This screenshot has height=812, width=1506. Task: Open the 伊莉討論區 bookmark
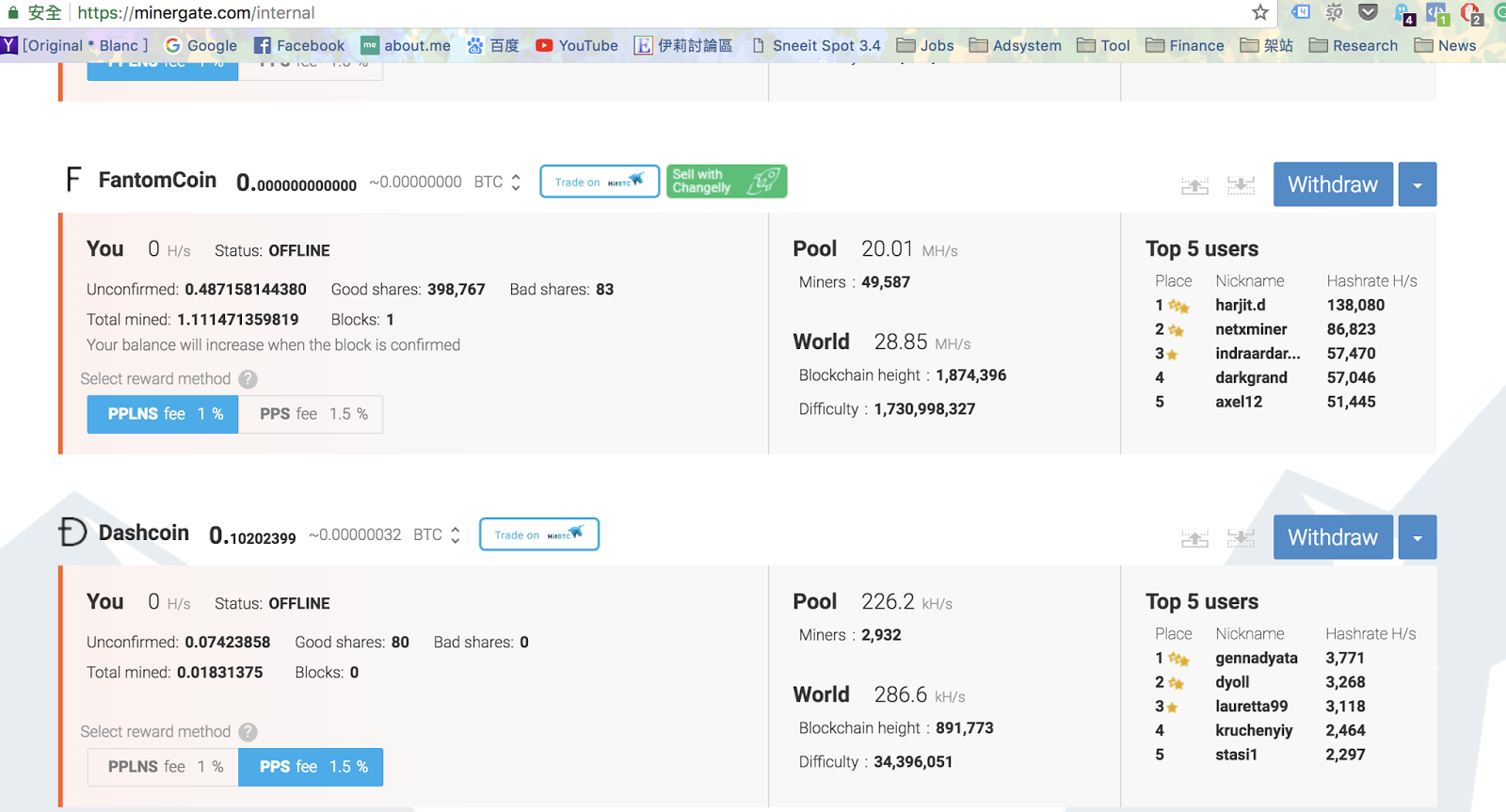[x=683, y=45]
